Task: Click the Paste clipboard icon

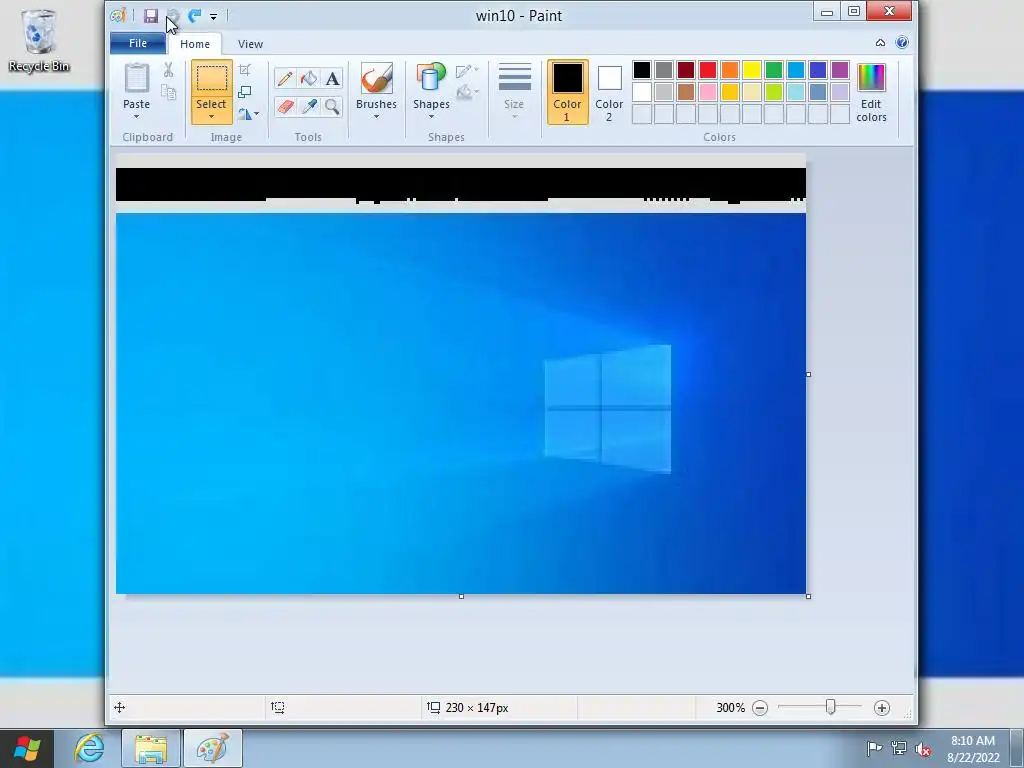Action: (x=136, y=78)
